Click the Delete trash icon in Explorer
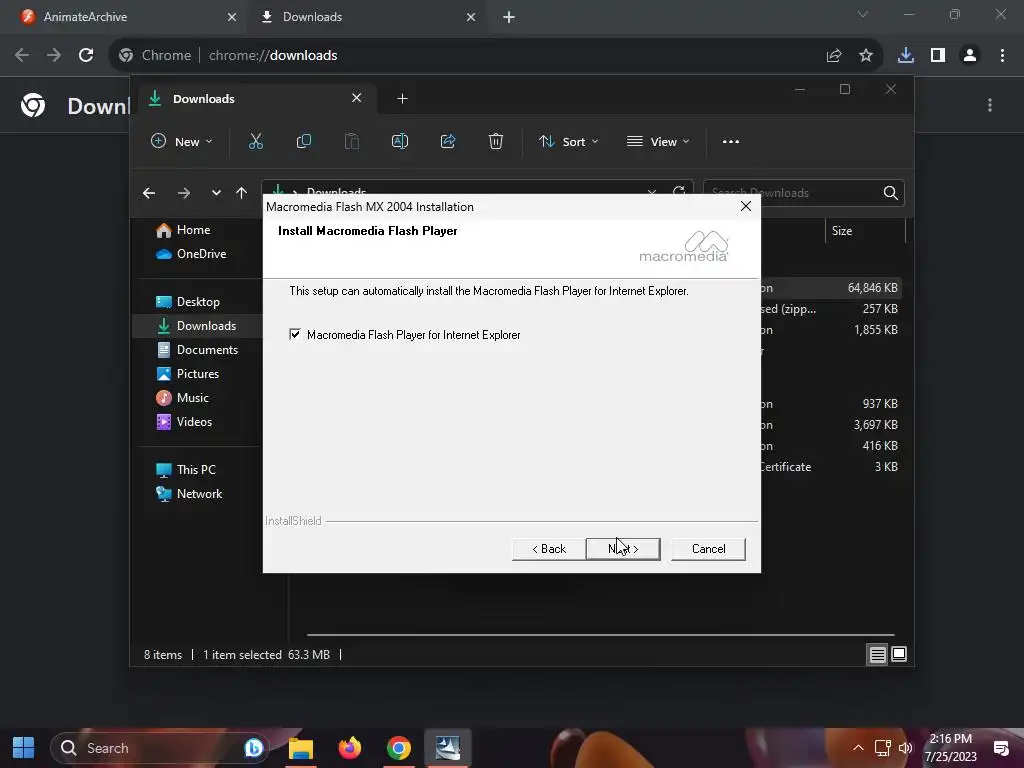Viewport: 1024px width, 768px height. [496, 141]
